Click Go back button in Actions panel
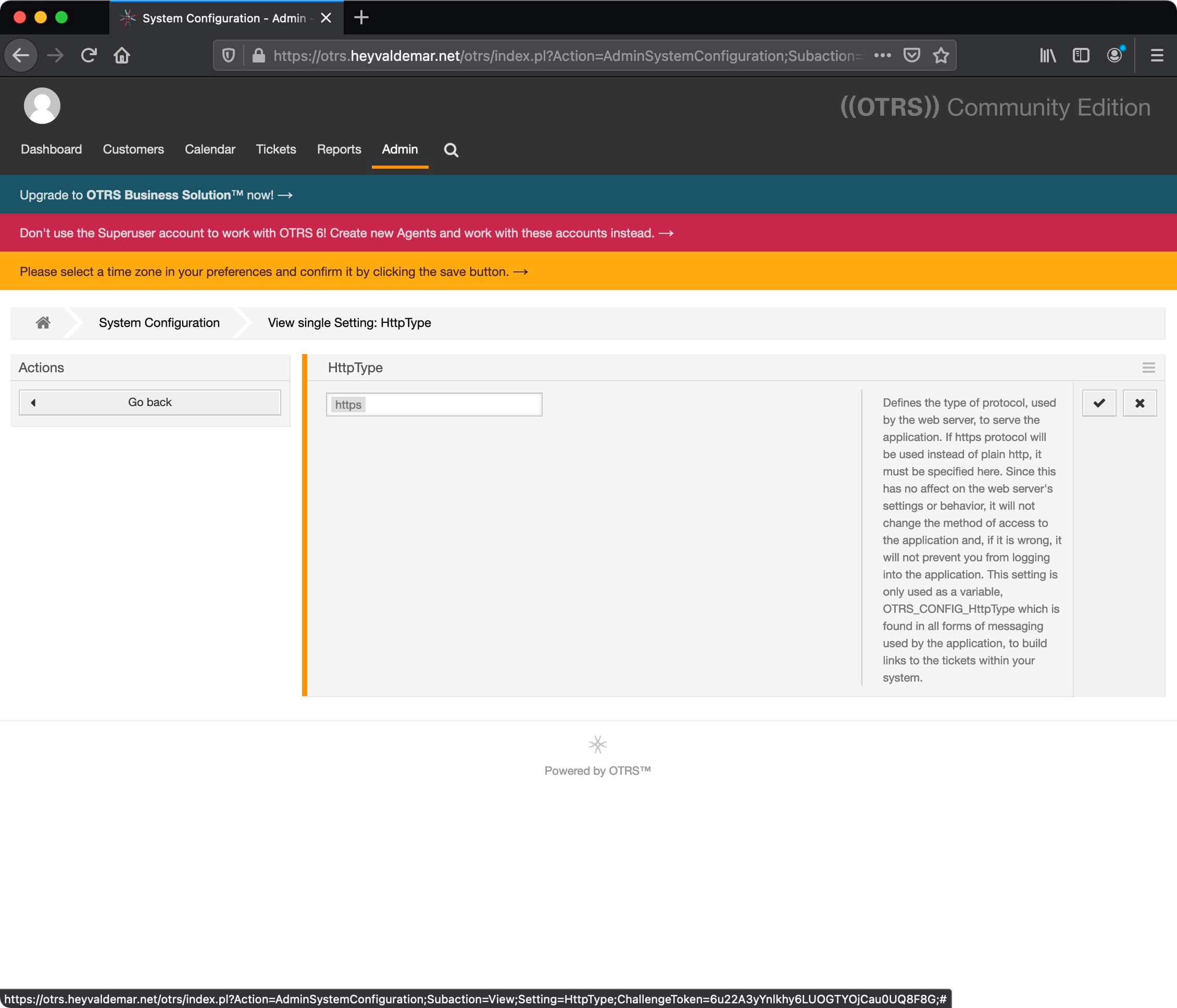Image resolution: width=1177 pixels, height=1008 pixels. 150,402
